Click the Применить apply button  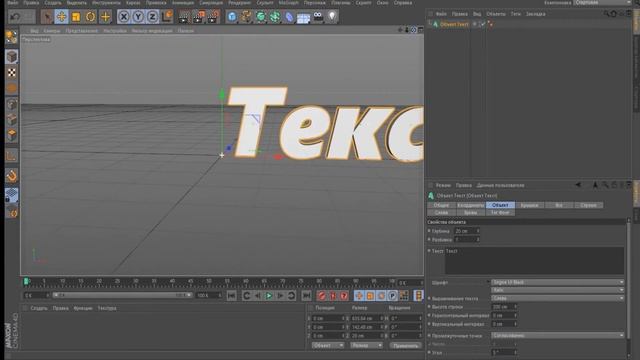[x=405, y=346]
